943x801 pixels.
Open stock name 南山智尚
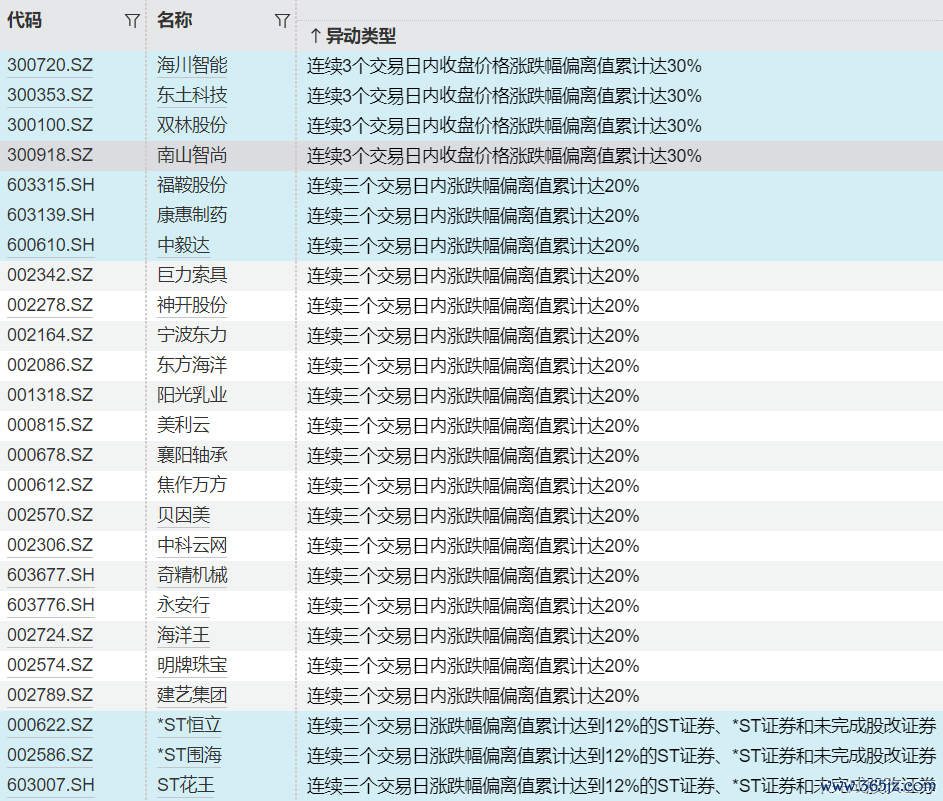(192, 155)
